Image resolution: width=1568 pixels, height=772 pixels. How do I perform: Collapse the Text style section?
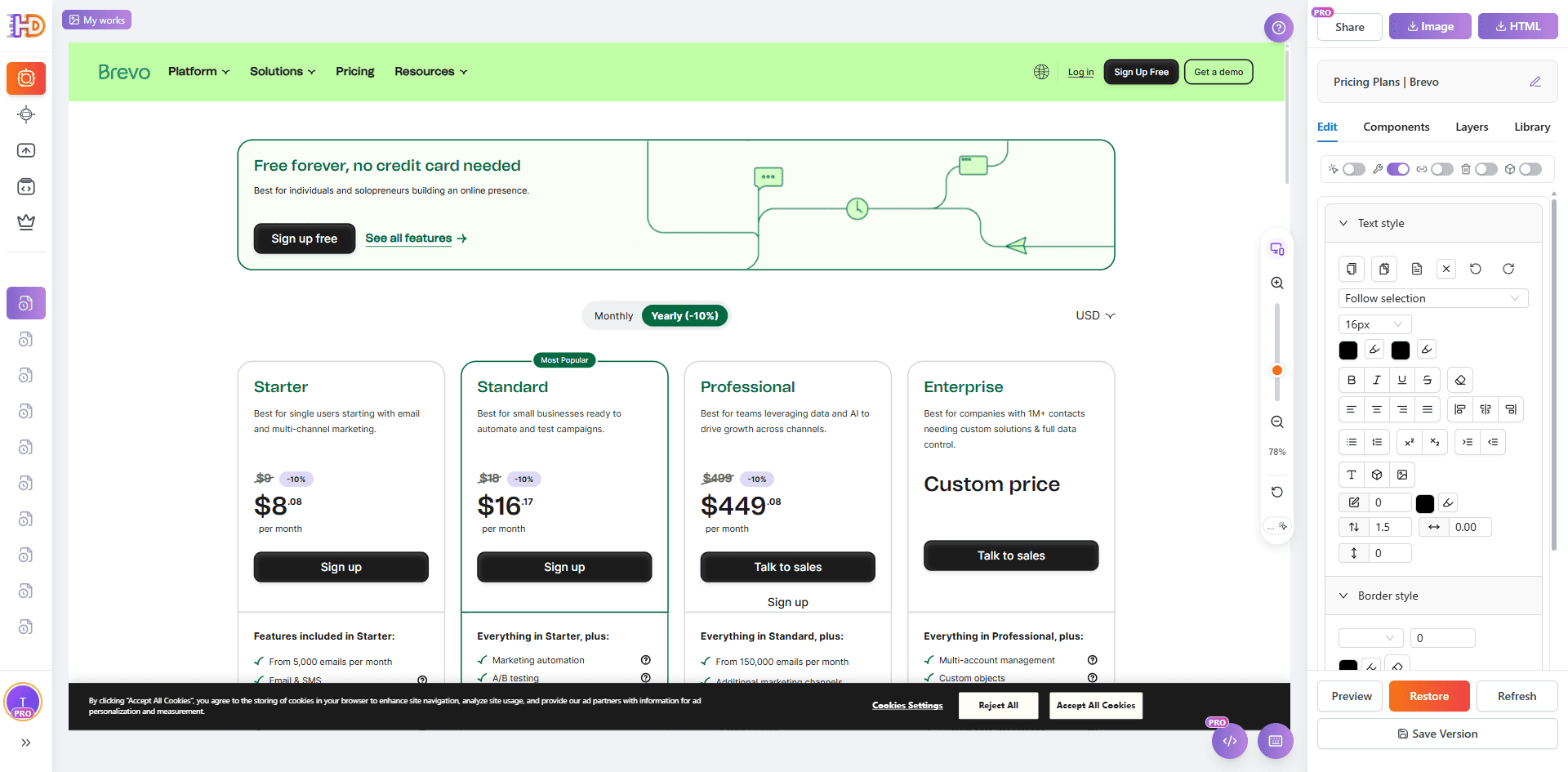pos(1343,223)
